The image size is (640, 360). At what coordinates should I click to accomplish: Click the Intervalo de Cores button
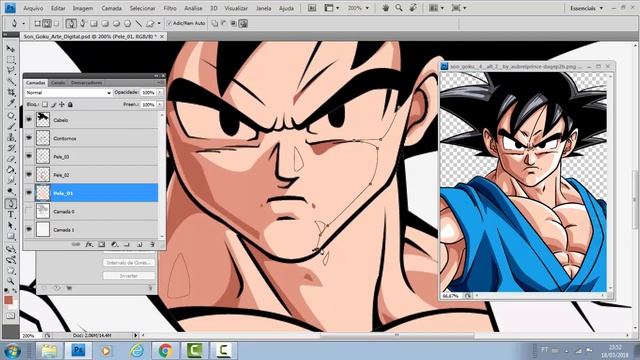coord(129,262)
